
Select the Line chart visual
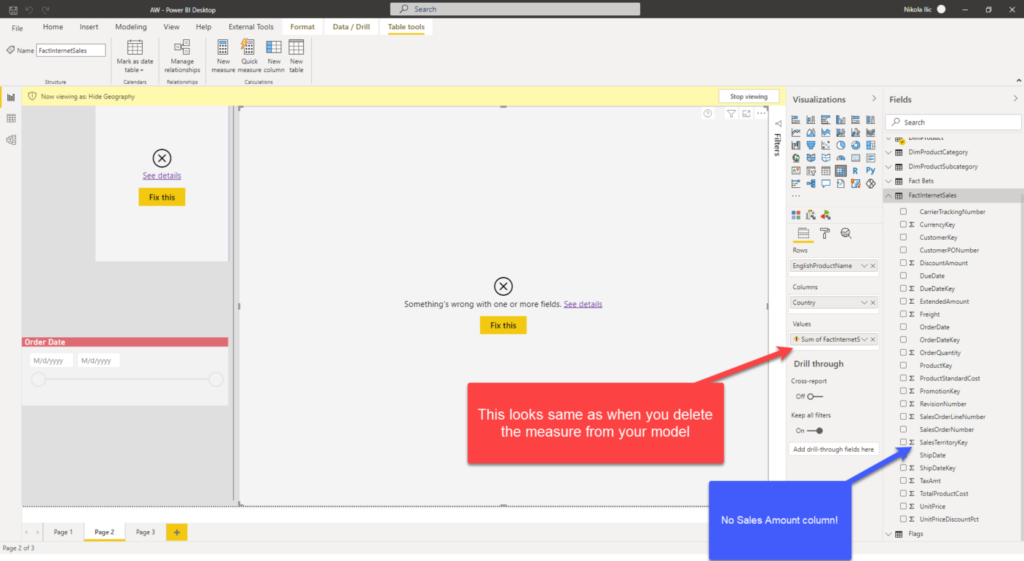tap(795, 133)
